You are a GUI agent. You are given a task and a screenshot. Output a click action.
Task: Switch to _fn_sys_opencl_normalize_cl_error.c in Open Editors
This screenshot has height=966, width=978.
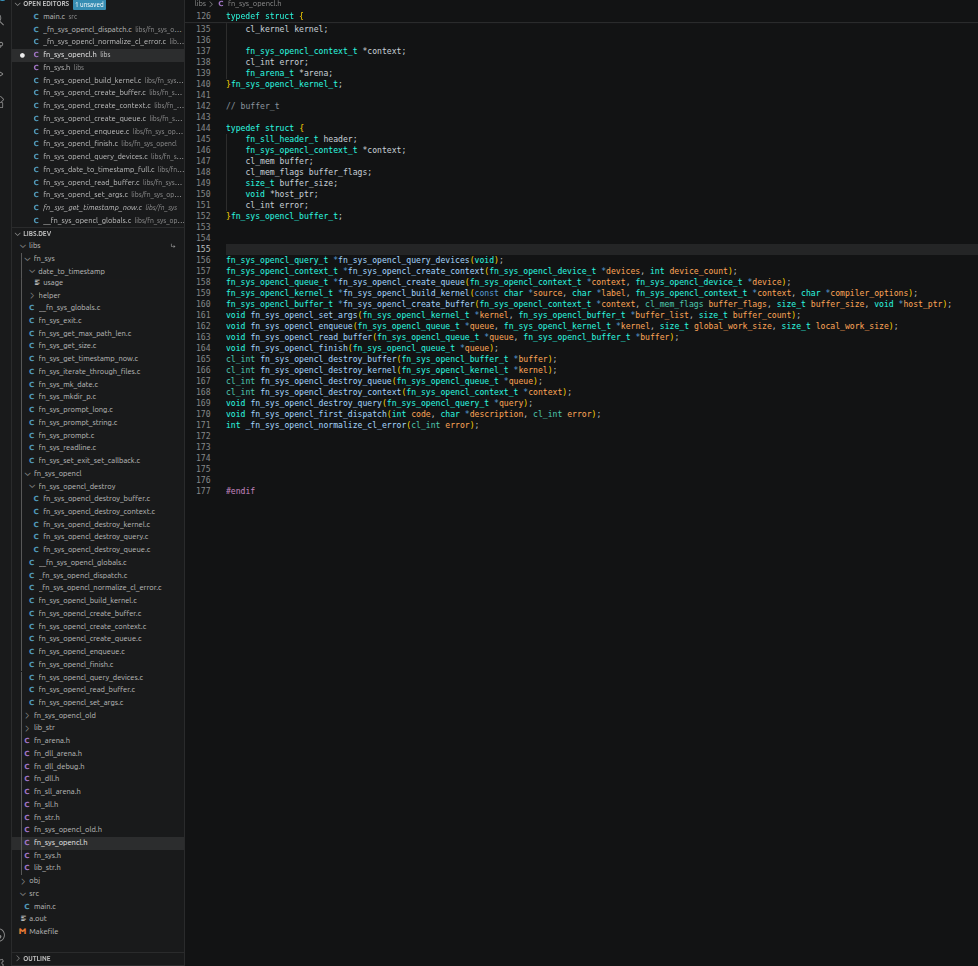(x=104, y=42)
